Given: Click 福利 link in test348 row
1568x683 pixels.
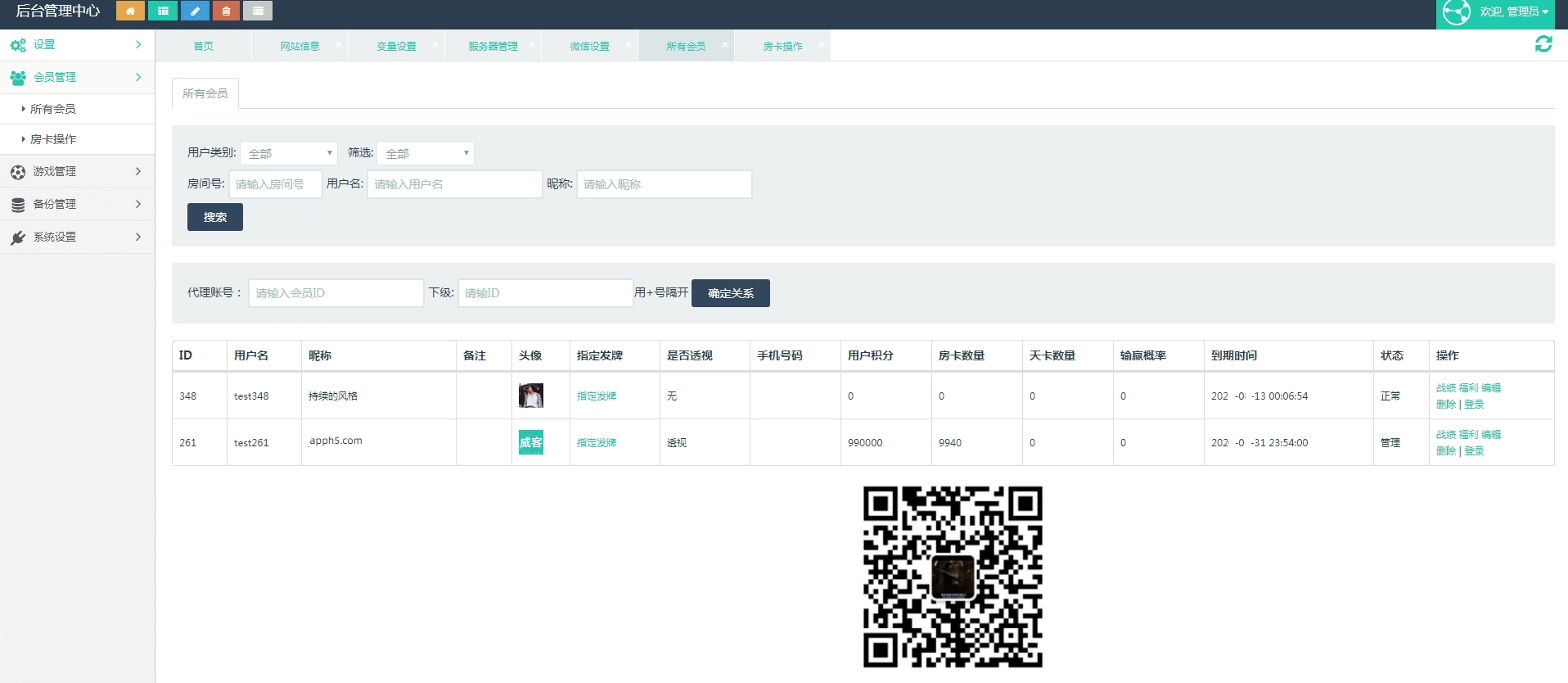Looking at the screenshot, I should coord(1468,388).
